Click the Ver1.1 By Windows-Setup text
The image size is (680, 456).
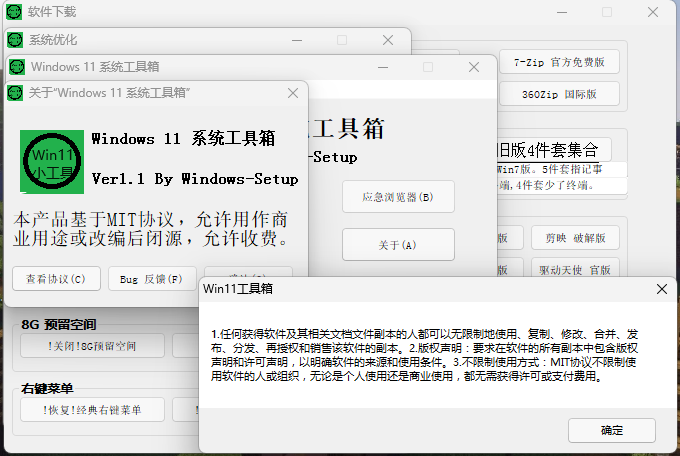coord(195,179)
